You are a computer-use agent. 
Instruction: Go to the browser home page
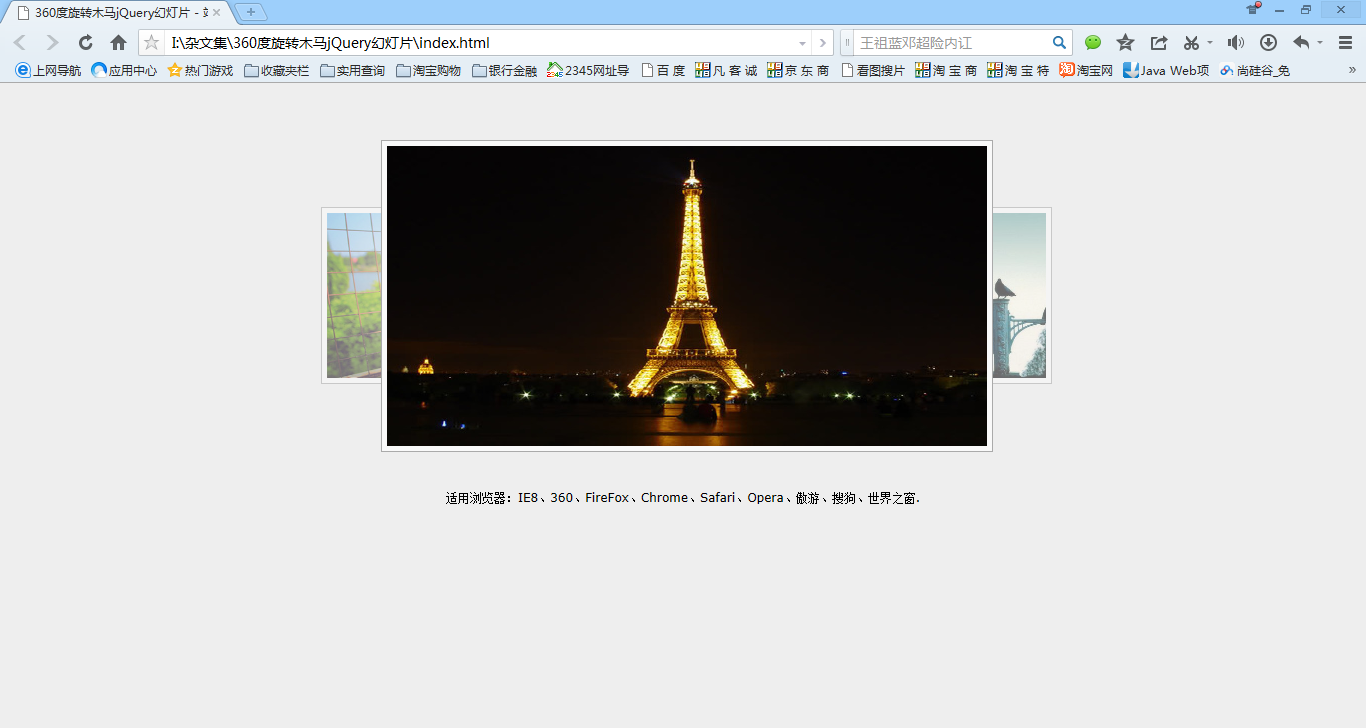click(x=118, y=43)
